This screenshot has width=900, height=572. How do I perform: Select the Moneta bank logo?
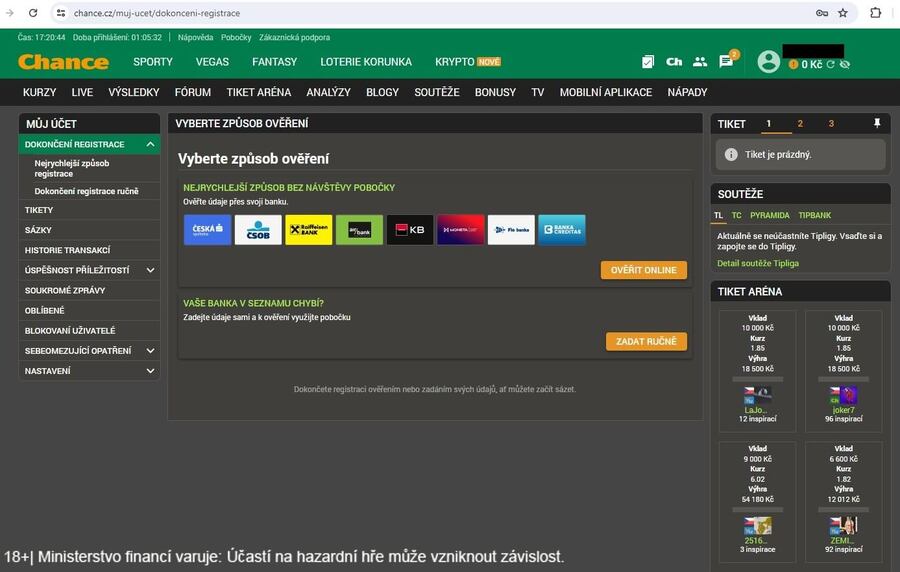(461, 229)
